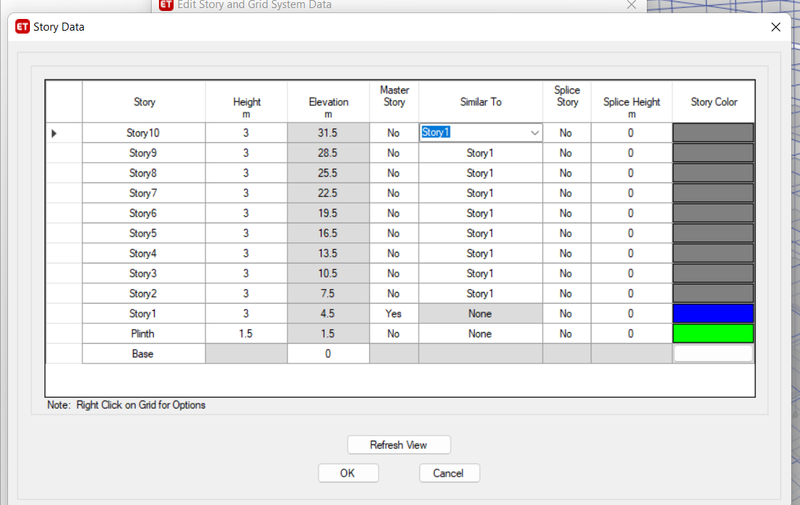Click the white Story Color cell of Base

click(713, 354)
